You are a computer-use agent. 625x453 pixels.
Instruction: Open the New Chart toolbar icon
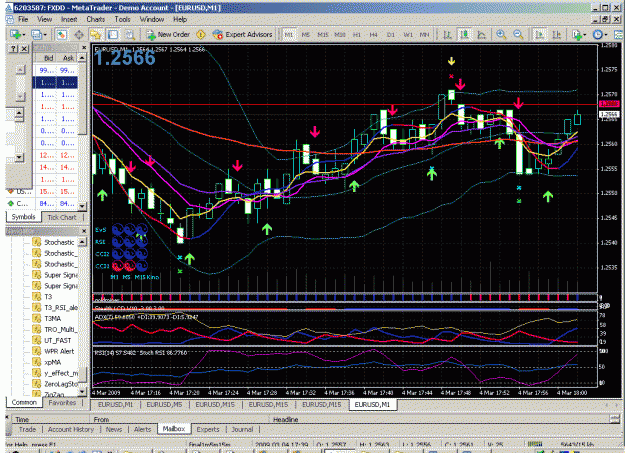point(16,35)
